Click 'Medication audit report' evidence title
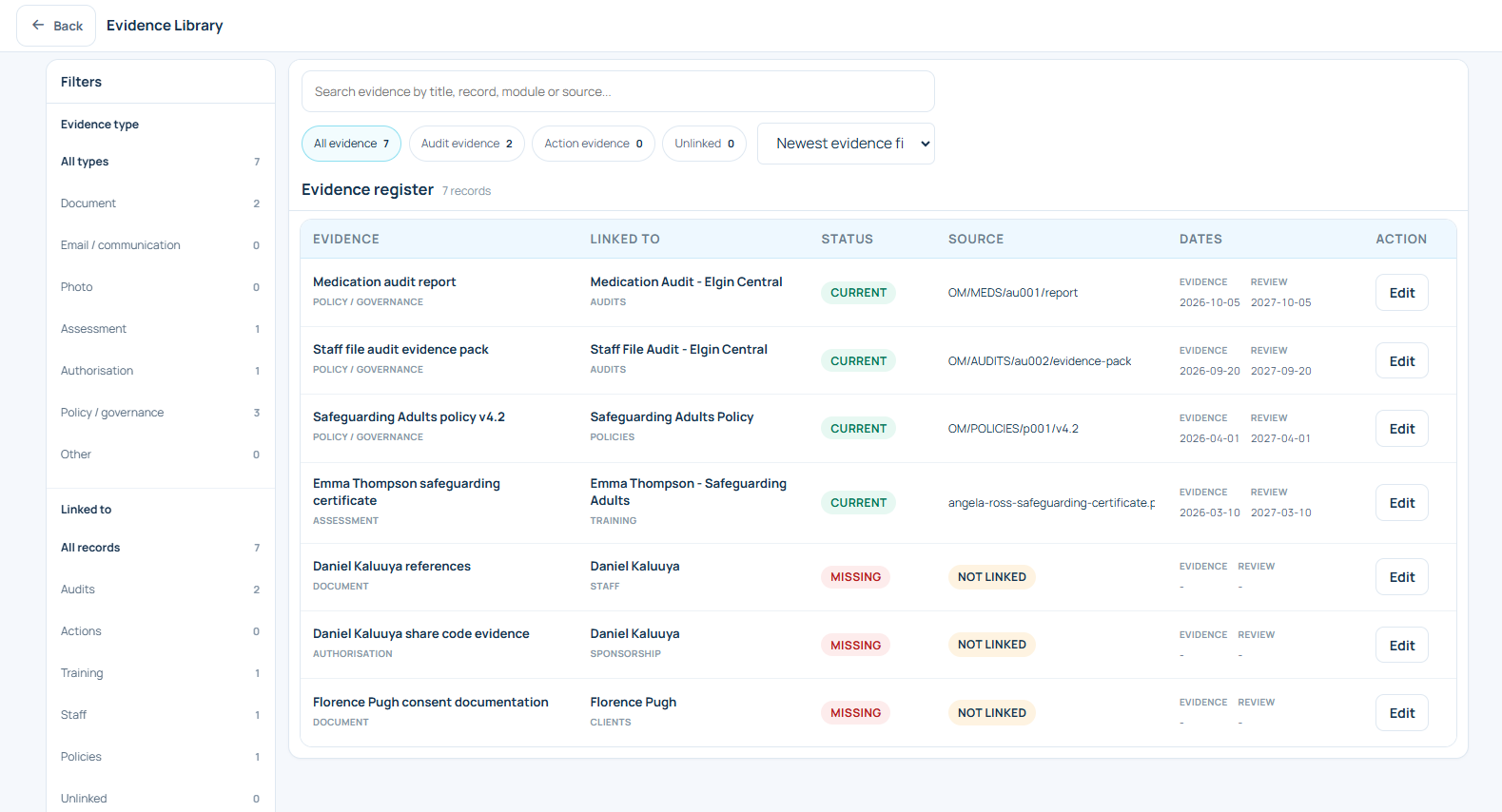1502x812 pixels. (x=384, y=282)
